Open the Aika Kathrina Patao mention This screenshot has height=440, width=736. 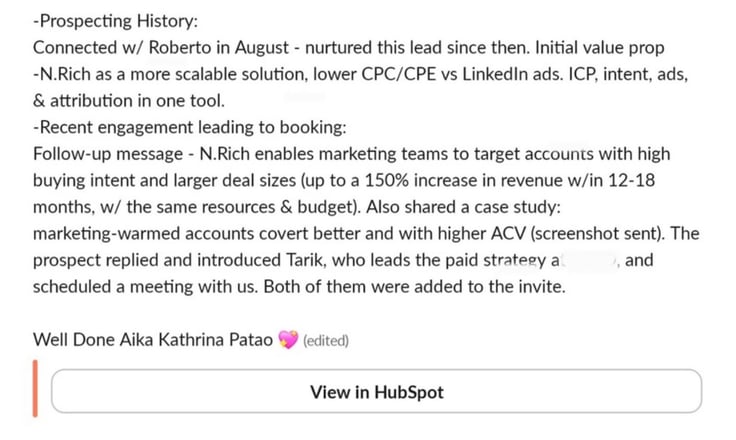click(x=196, y=340)
